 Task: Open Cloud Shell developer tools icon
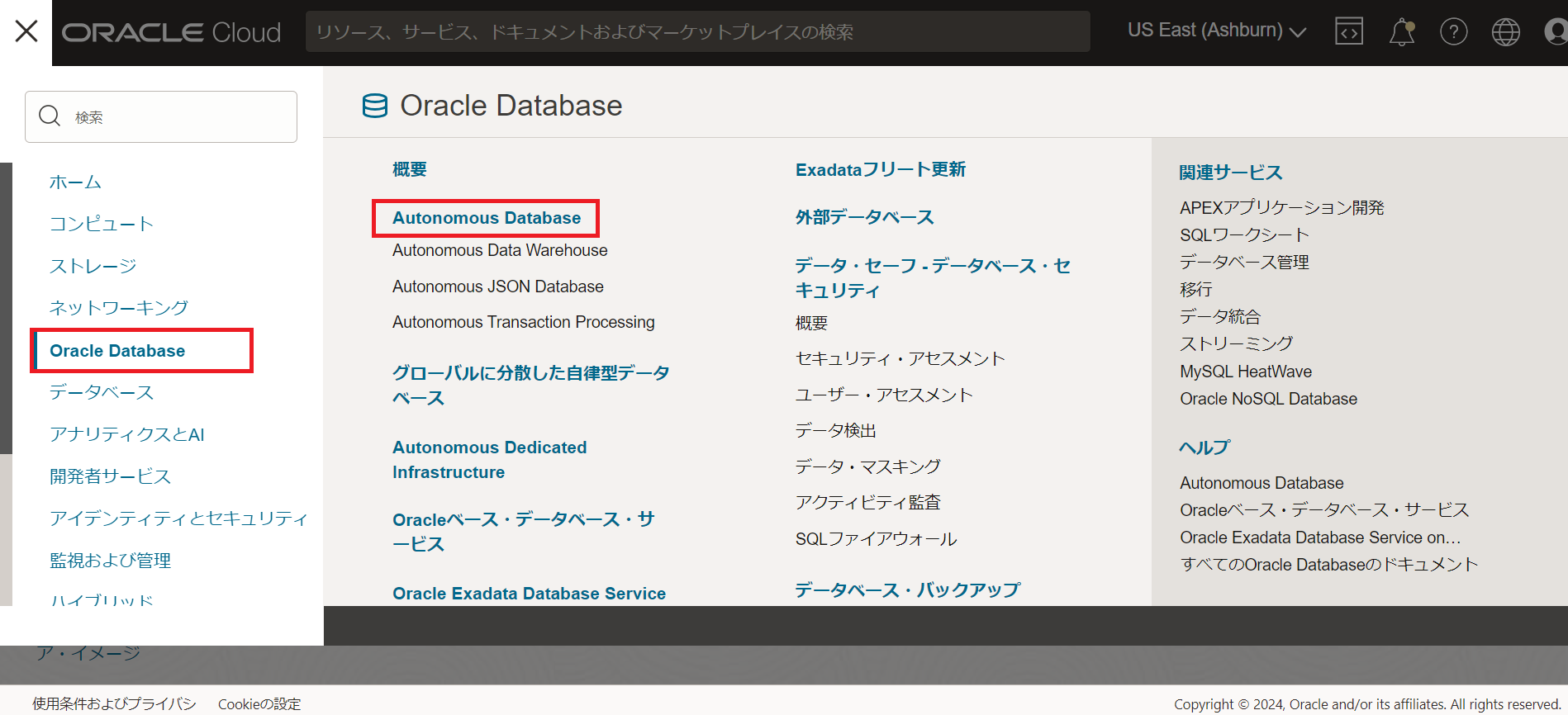pos(1348,31)
